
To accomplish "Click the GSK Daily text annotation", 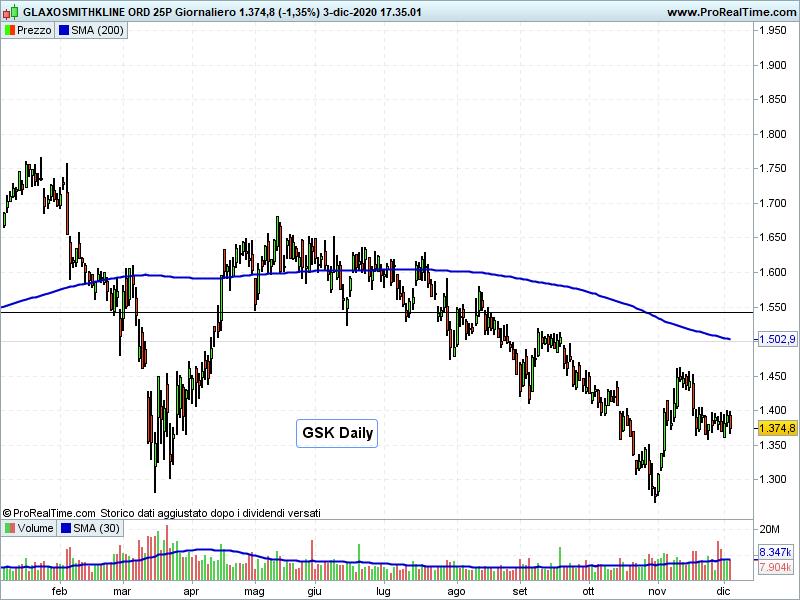I will click(x=337, y=433).
